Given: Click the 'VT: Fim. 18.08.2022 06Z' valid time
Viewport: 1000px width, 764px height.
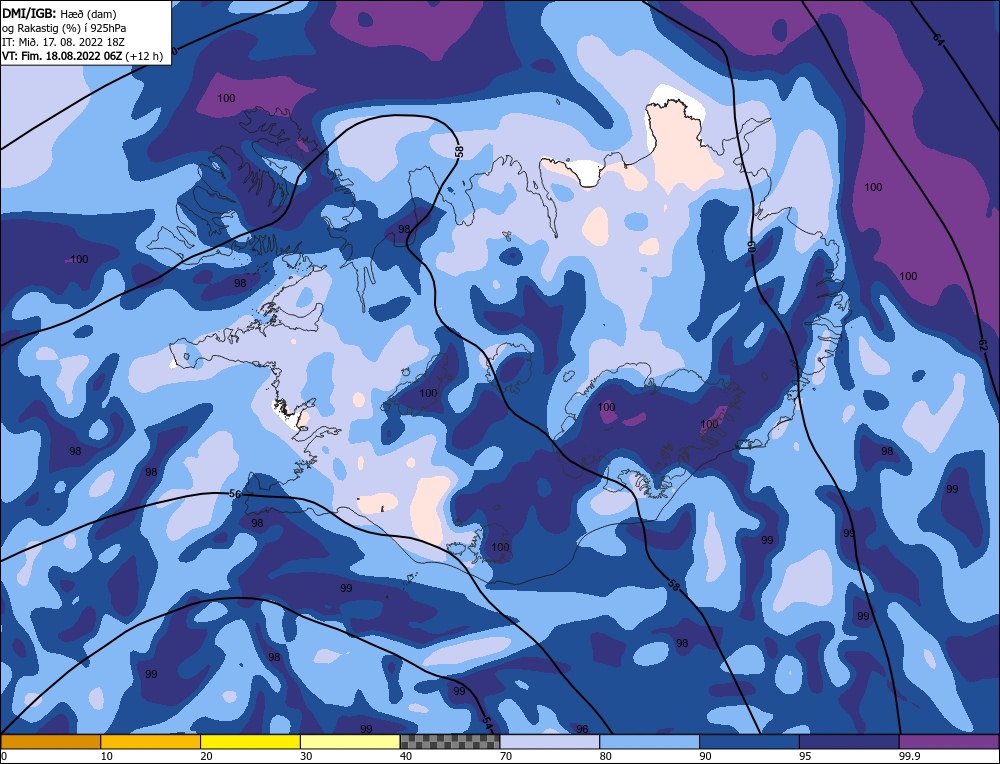Looking at the screenshot, I should pyautogui.click(x=62, y=55).
